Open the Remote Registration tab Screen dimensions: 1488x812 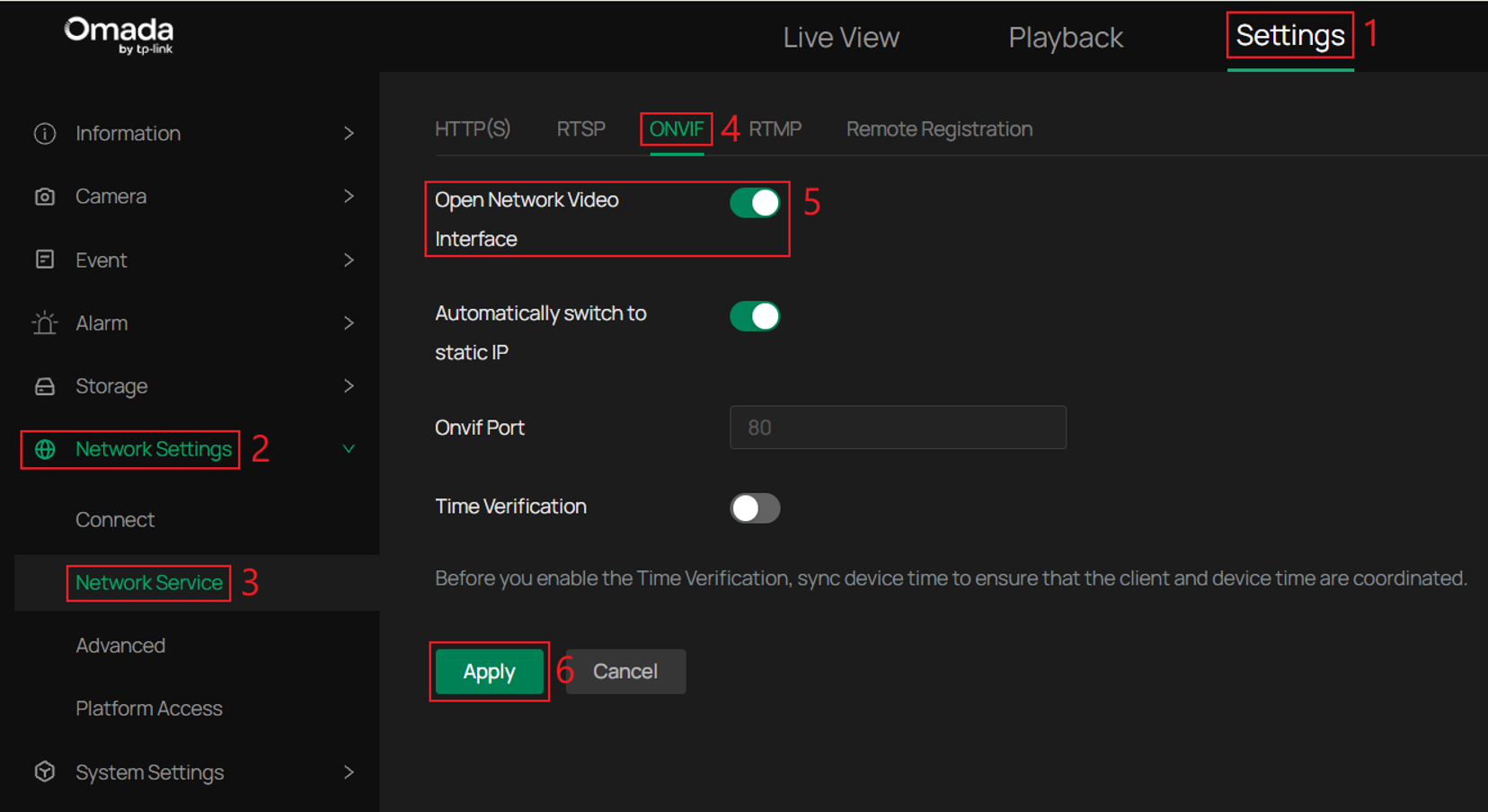point(939,129)
